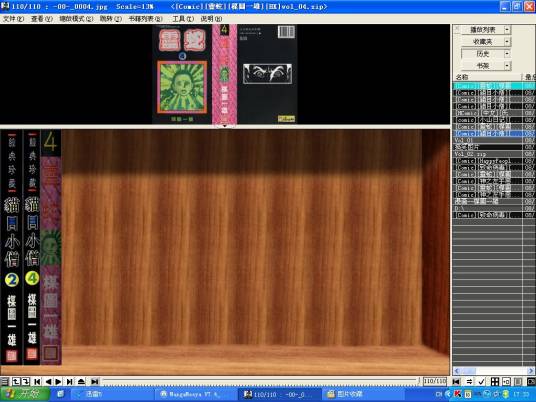
Task: Select the 猫目小僧 volume 2 book spine
Action: click(11, 247)
